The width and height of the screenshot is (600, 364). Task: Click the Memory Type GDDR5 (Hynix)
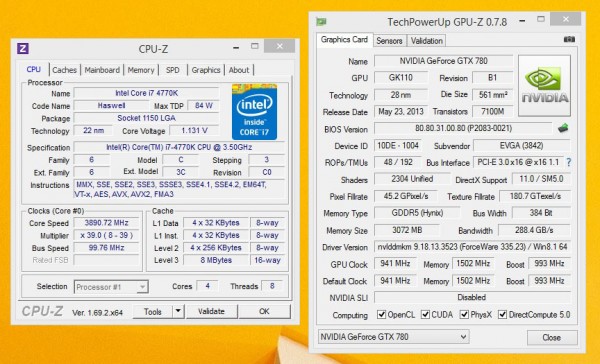(417, 213)
